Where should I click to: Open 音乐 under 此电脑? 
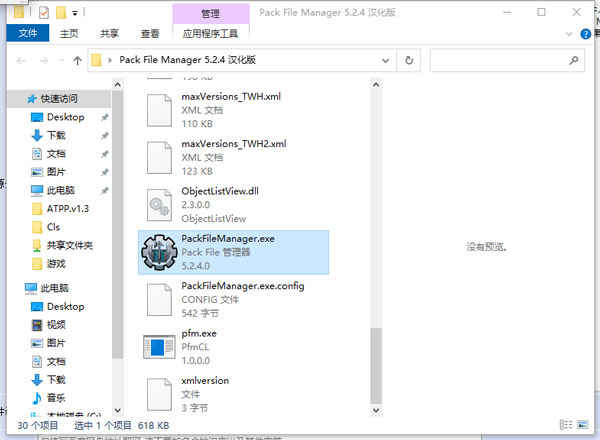pos(56,398)
